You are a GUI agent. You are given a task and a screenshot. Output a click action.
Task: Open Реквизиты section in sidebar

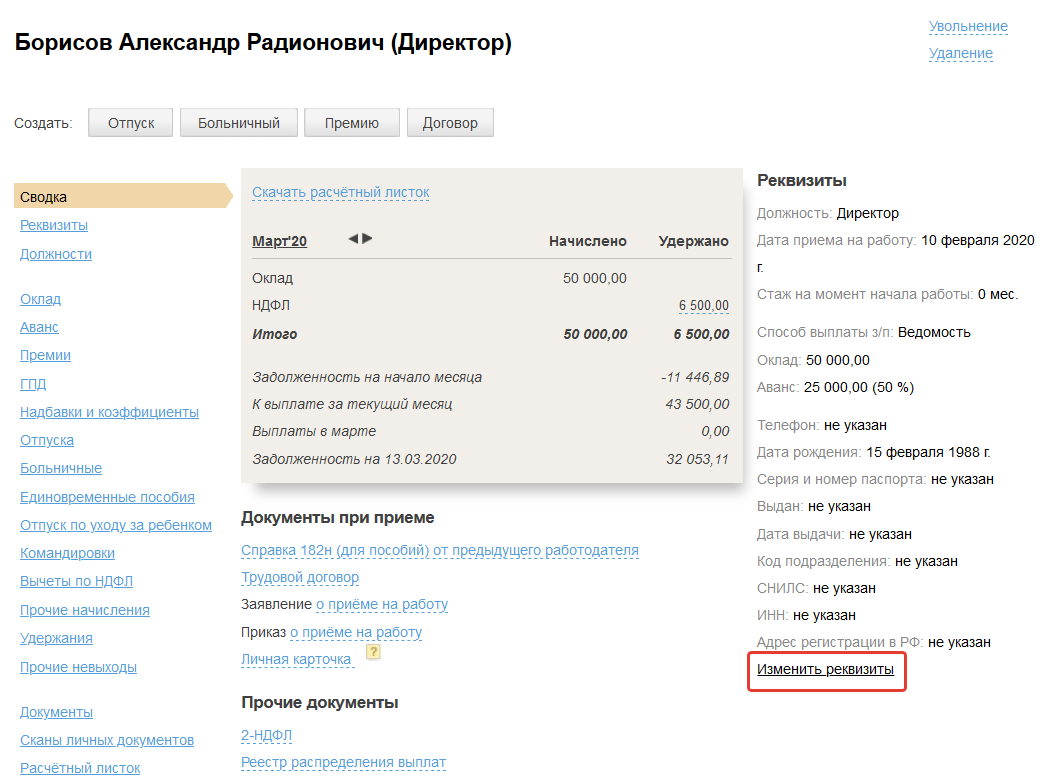pyautogui.click(x=54, y=225)
